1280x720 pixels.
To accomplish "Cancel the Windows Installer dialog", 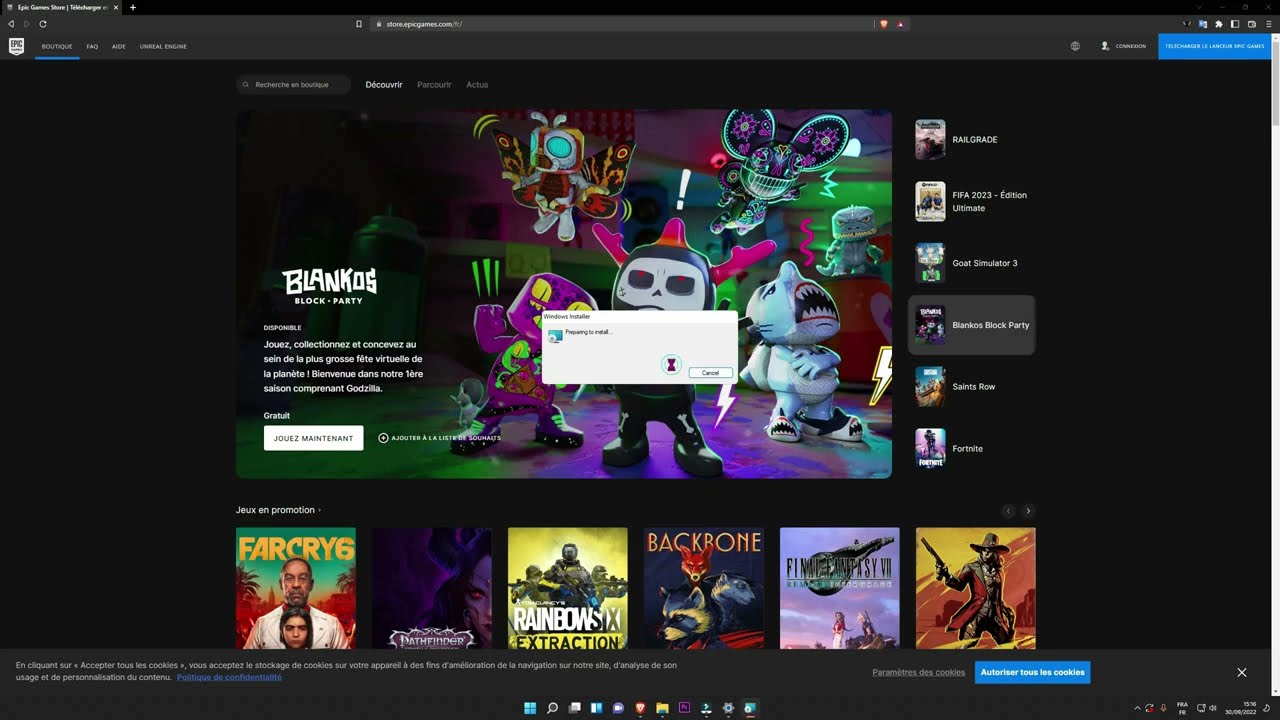I will point(710,373).
